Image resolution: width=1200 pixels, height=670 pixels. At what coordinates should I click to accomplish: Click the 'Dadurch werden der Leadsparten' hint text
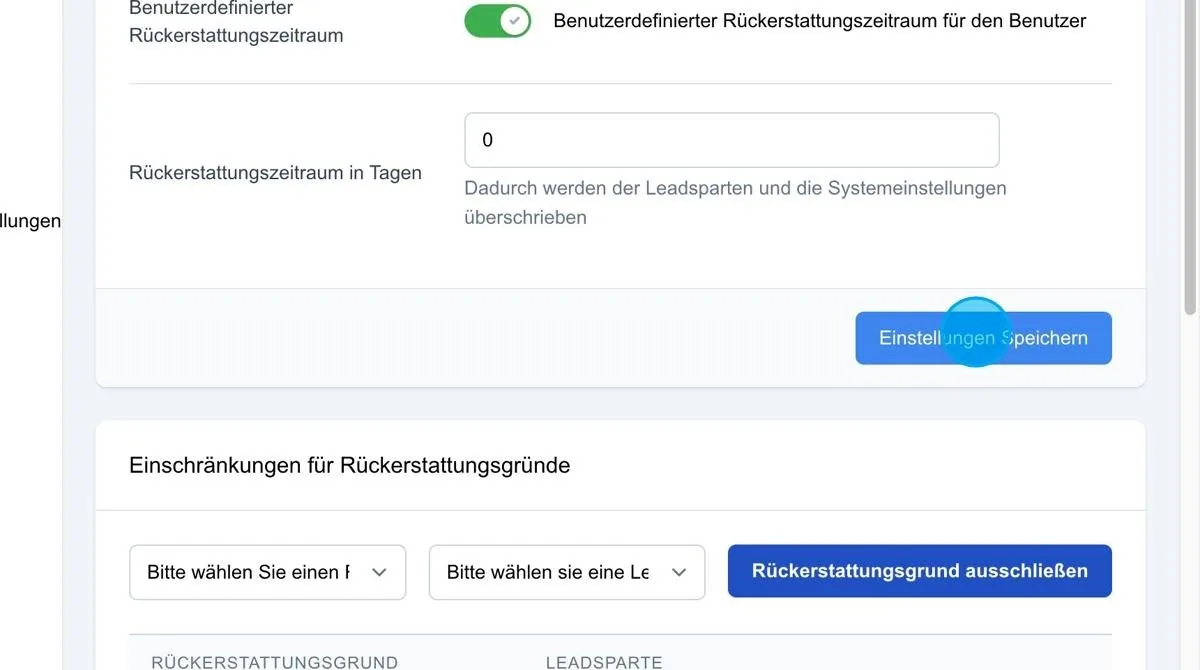coord(735,202)
